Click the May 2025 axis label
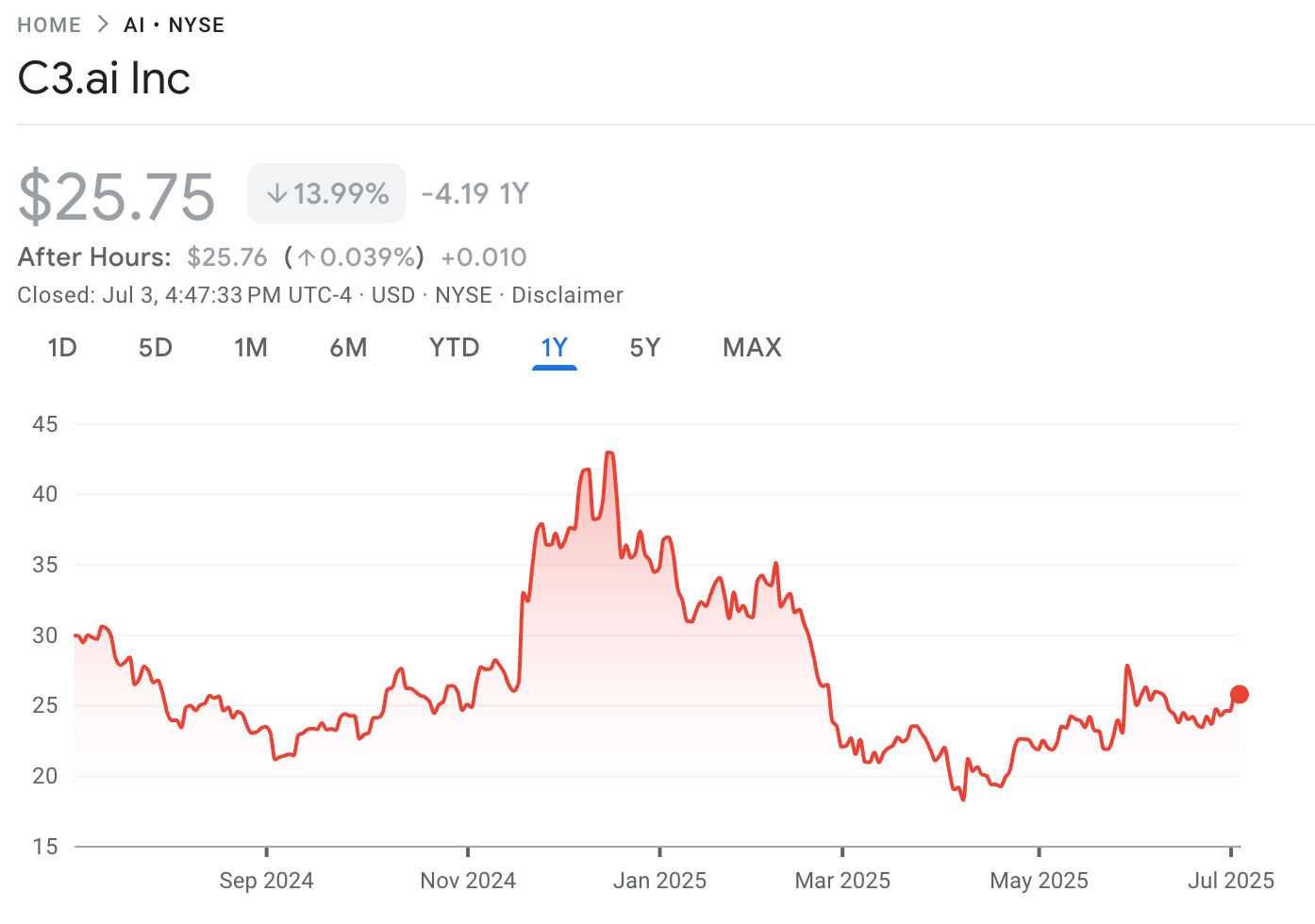Image resolution: width=1315 pixels, height=924 pixels. coord(1039,881)
